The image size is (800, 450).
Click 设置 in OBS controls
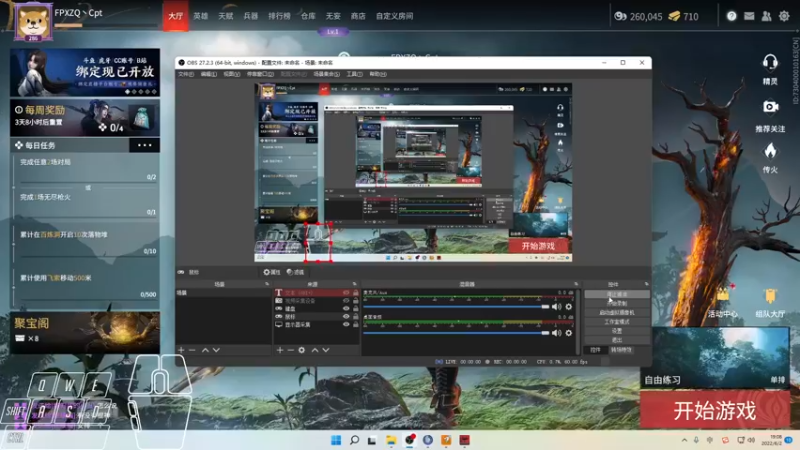click(x=617, y=331)
